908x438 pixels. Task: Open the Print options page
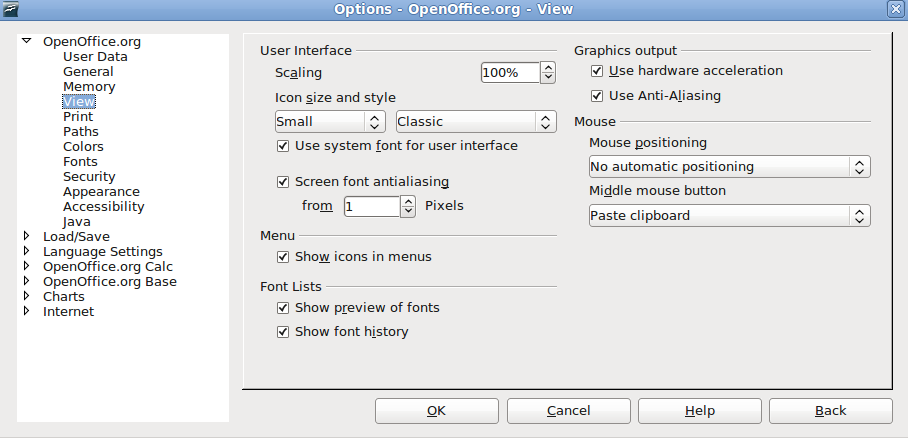click(78, 117)
